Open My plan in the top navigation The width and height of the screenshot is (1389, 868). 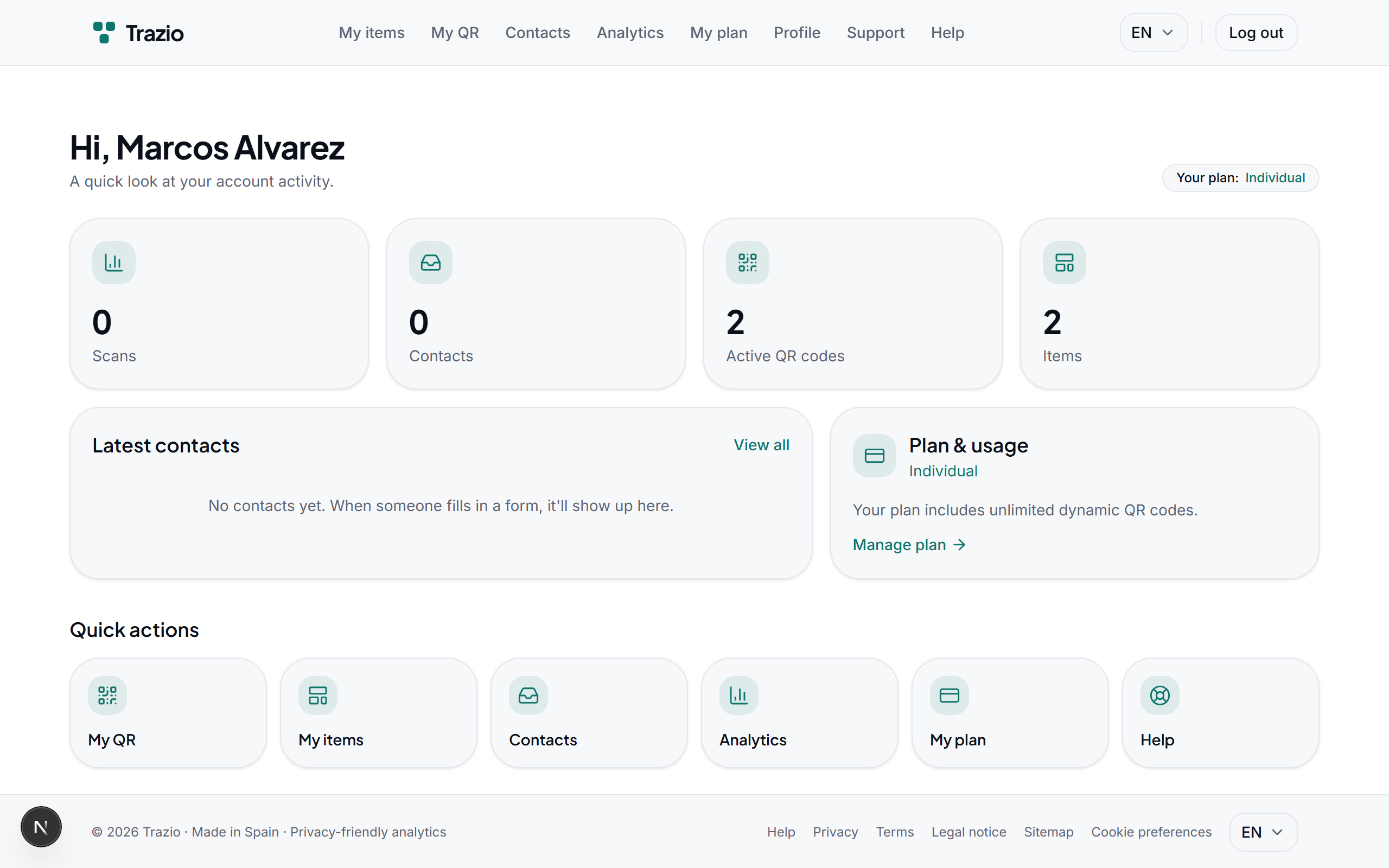point(718,33)
